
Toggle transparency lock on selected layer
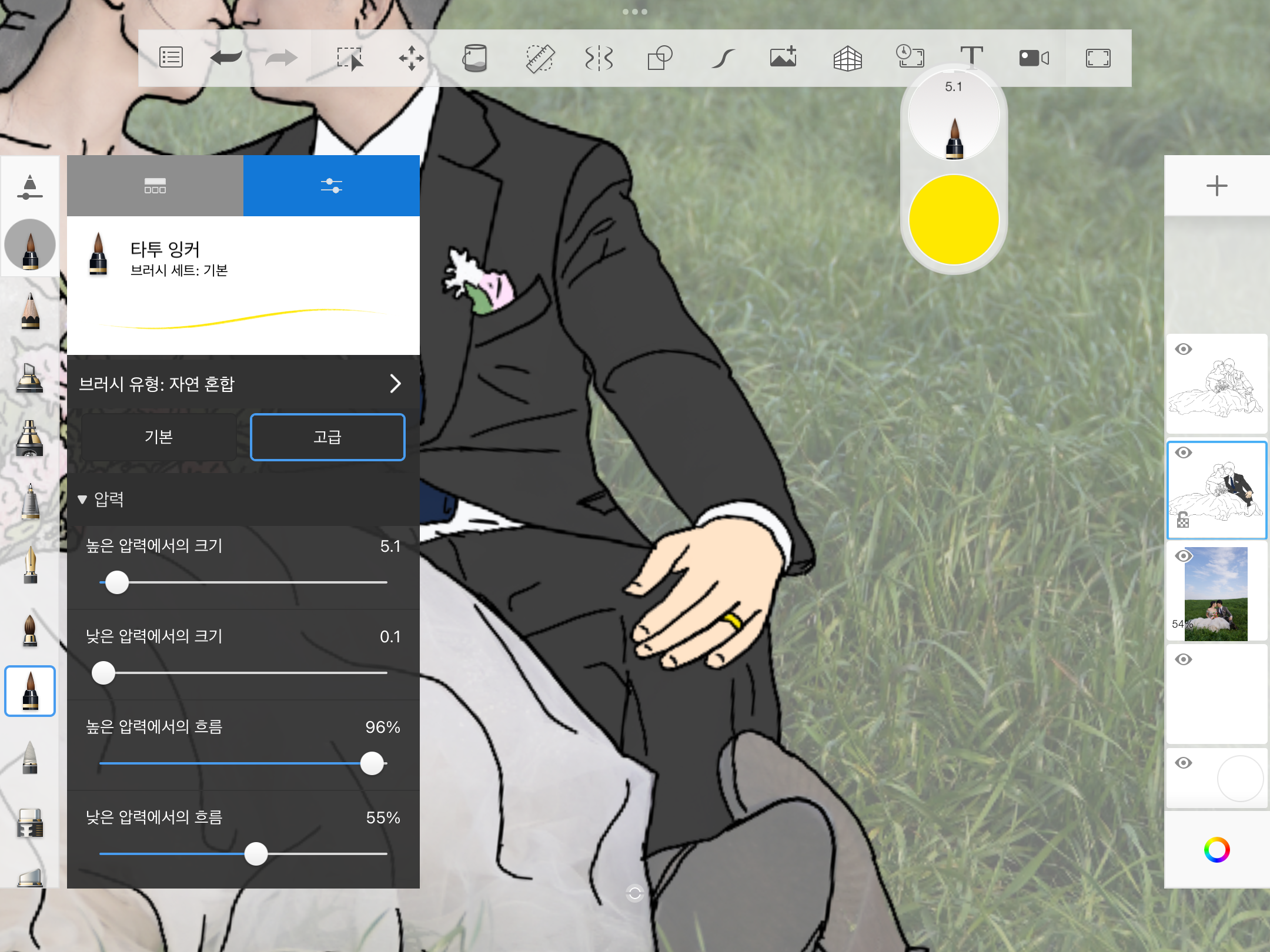(1183, 520)
